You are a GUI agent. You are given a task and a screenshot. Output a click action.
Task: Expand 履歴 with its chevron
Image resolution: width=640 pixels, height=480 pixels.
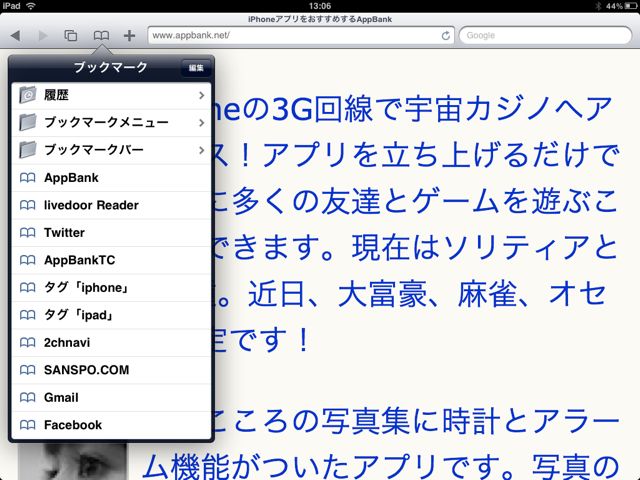pos(201,96)
